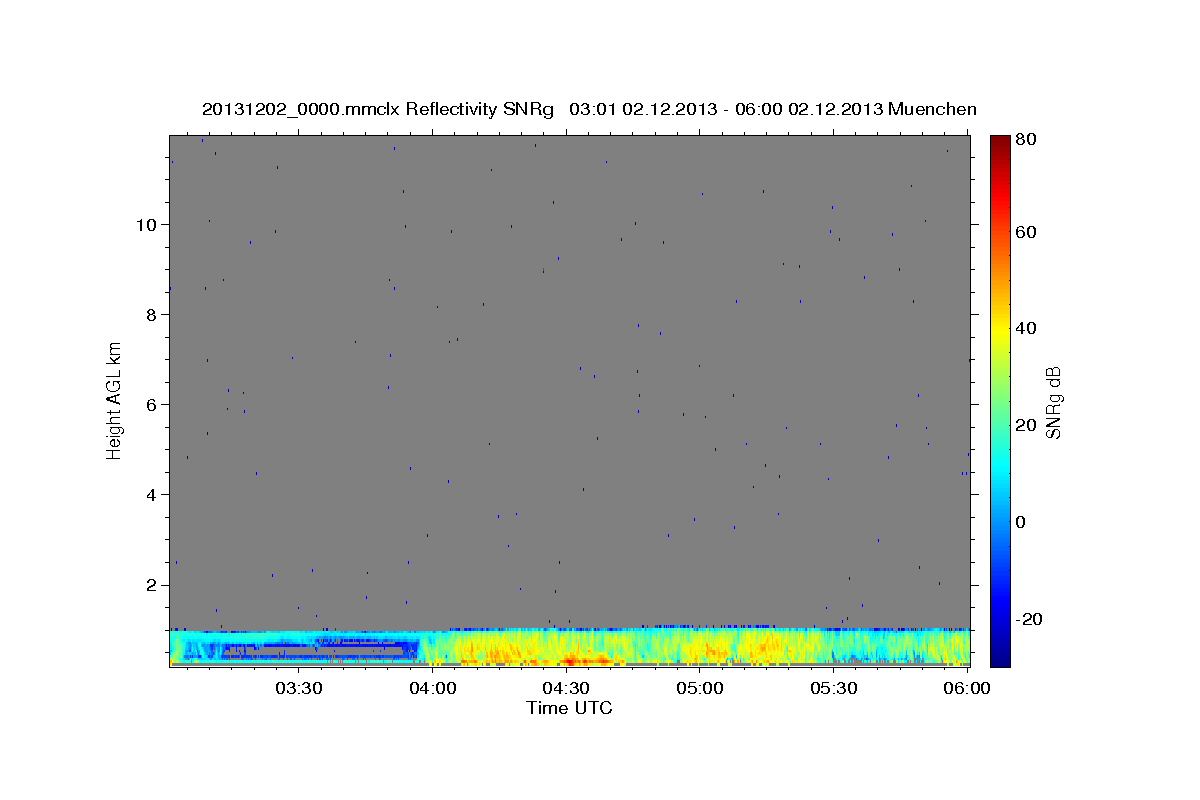Click the 04:30 time tick label
The image size is (1200, 800).
tap(566, 688)
